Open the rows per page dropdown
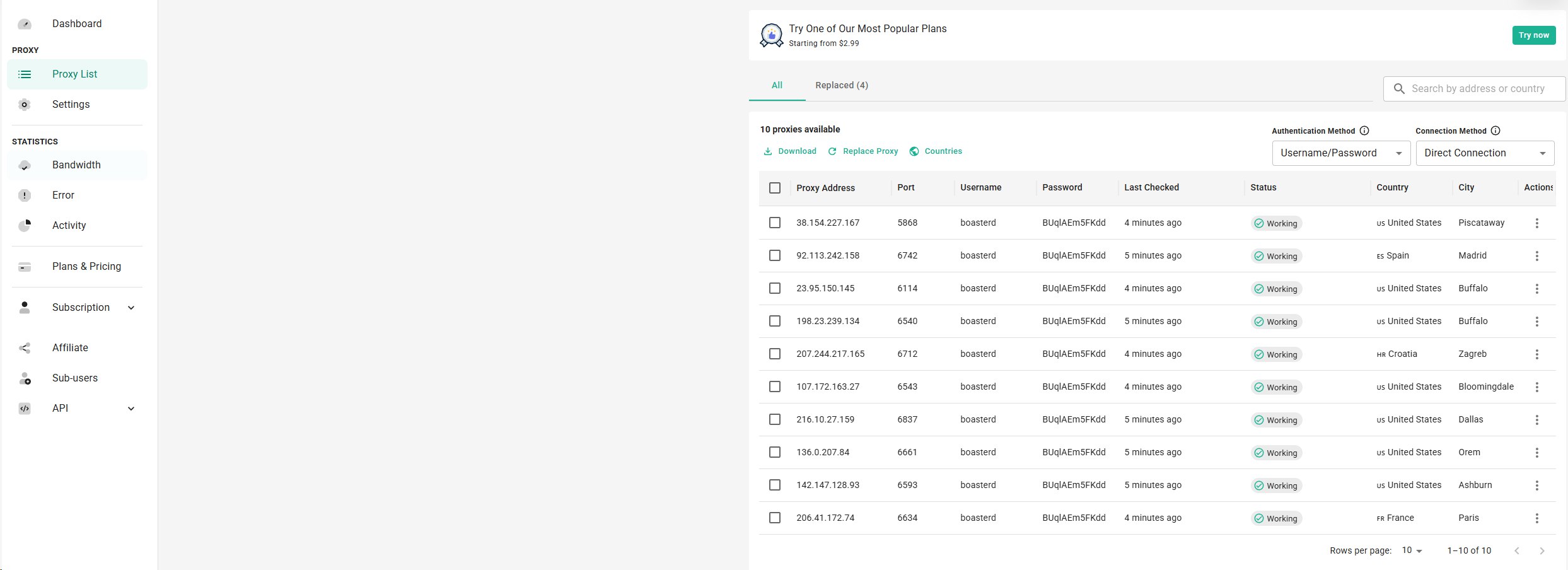The height and width of the screenshot is (570, 1568). click(1412, 550)
